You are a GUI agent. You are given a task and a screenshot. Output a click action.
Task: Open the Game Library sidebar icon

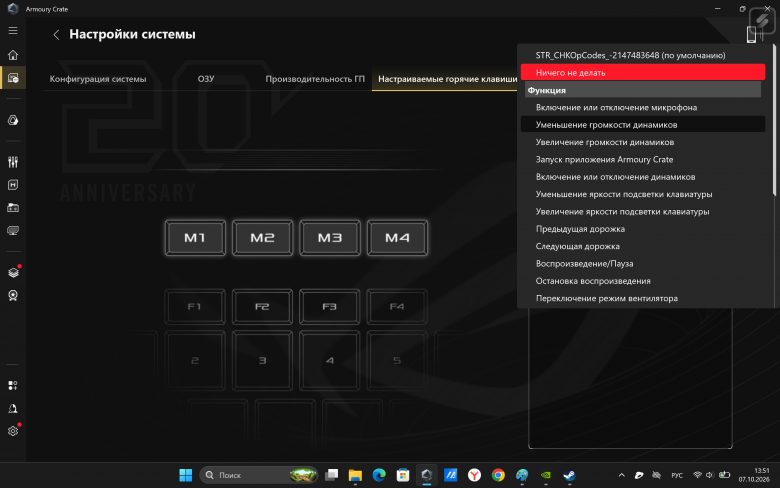13,207
